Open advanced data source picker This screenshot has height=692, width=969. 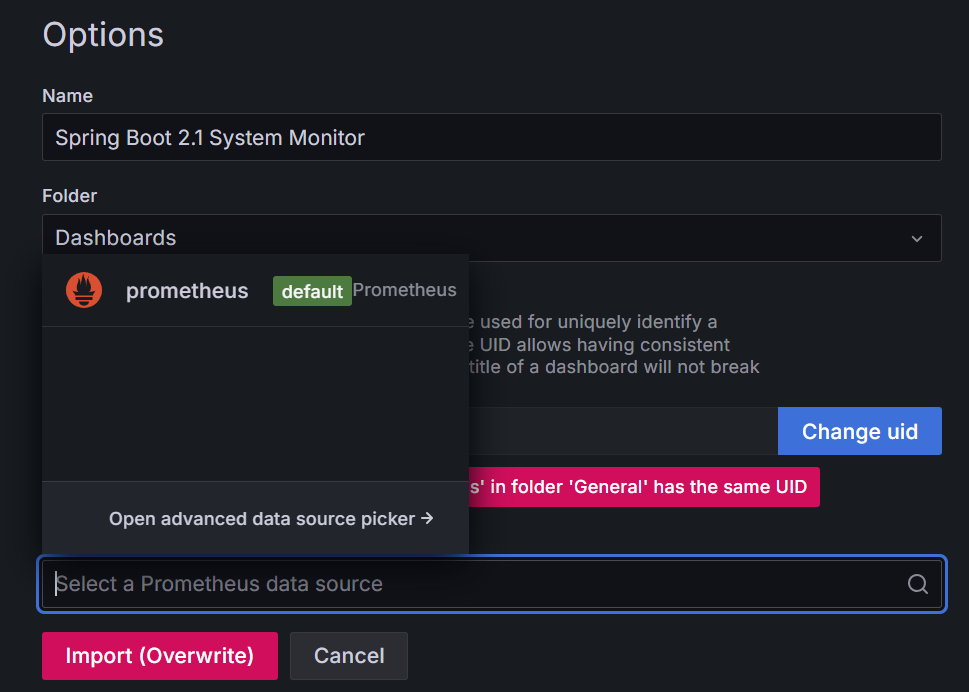[x=271, y=518]
